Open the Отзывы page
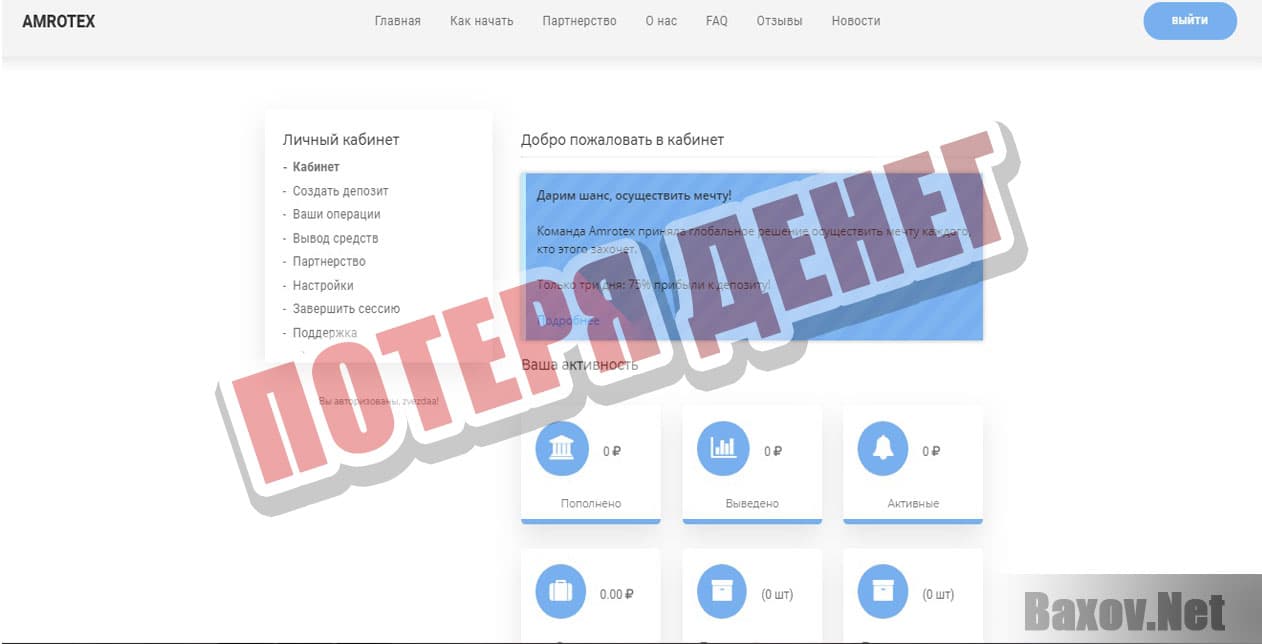Image resolution: width=1262 pixels, height=644 pixels. 779,20
